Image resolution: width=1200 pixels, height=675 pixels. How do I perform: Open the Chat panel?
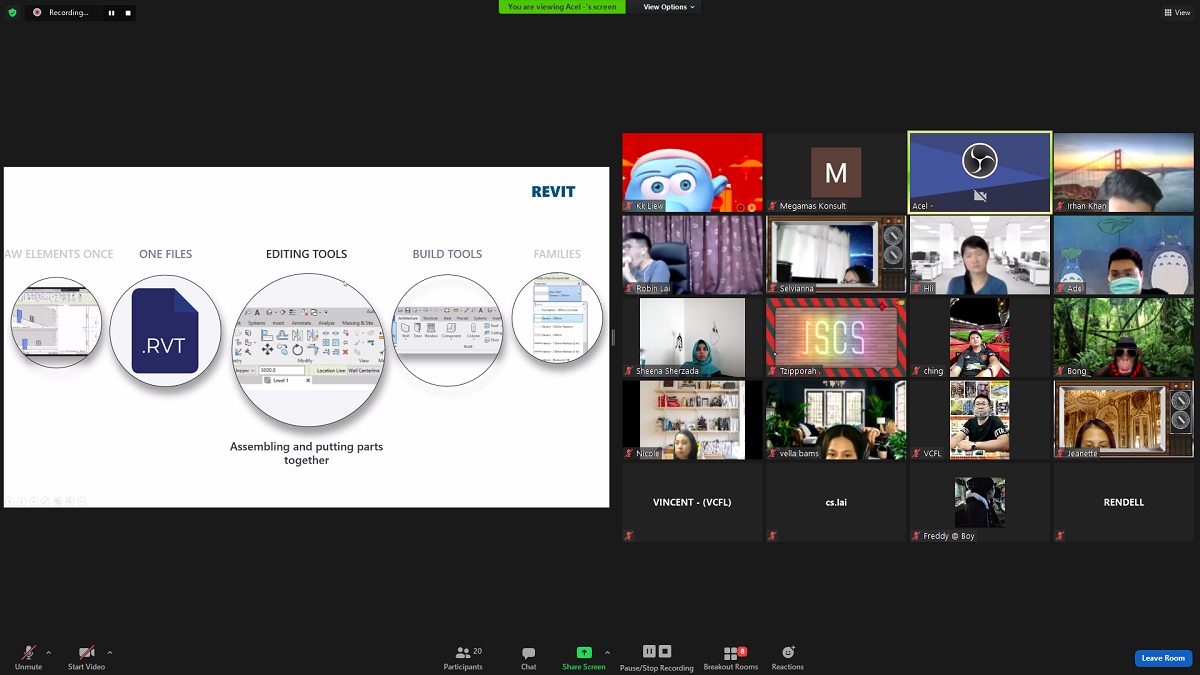528,658
